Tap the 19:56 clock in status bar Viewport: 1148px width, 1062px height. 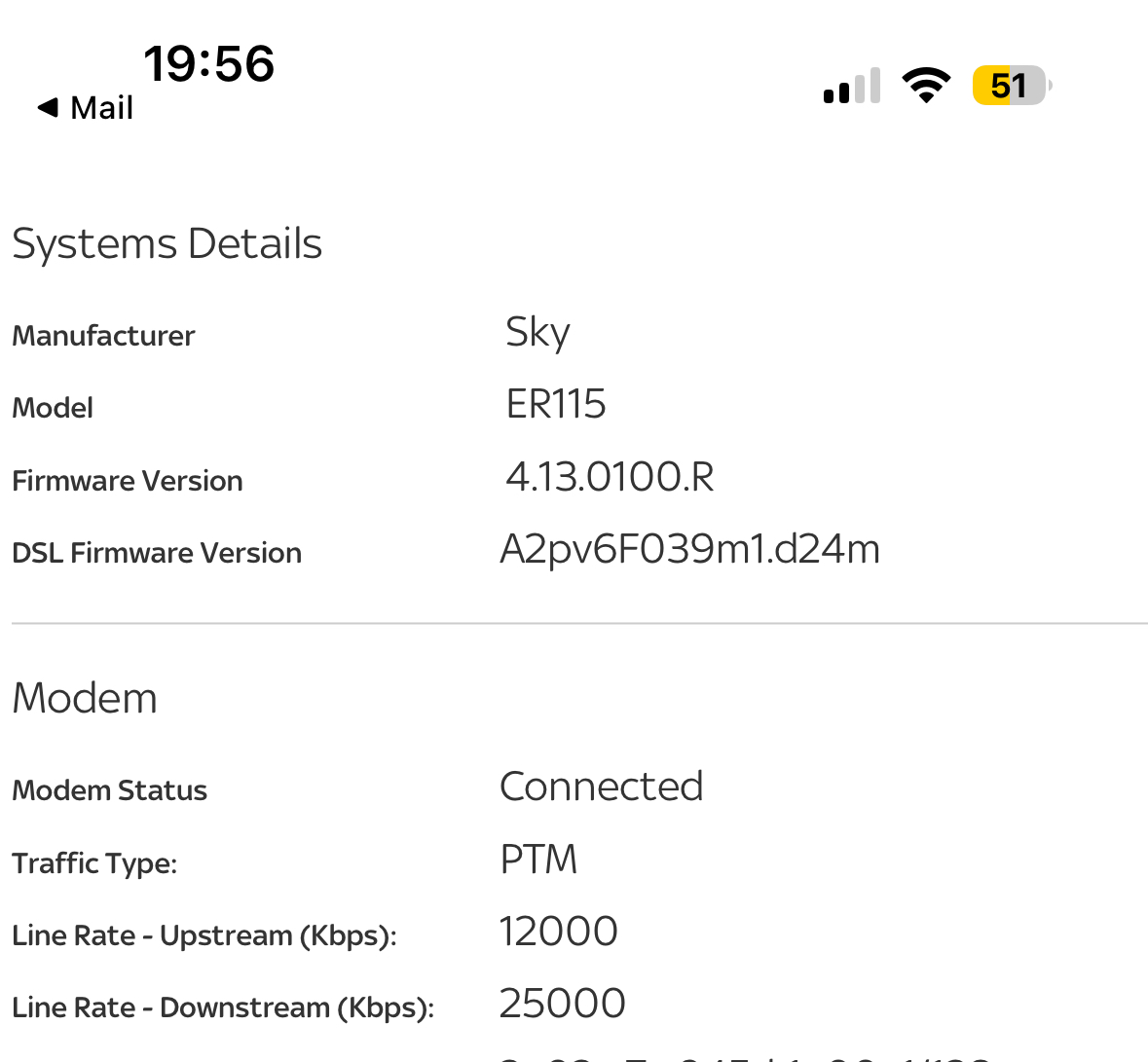[208, 64]
